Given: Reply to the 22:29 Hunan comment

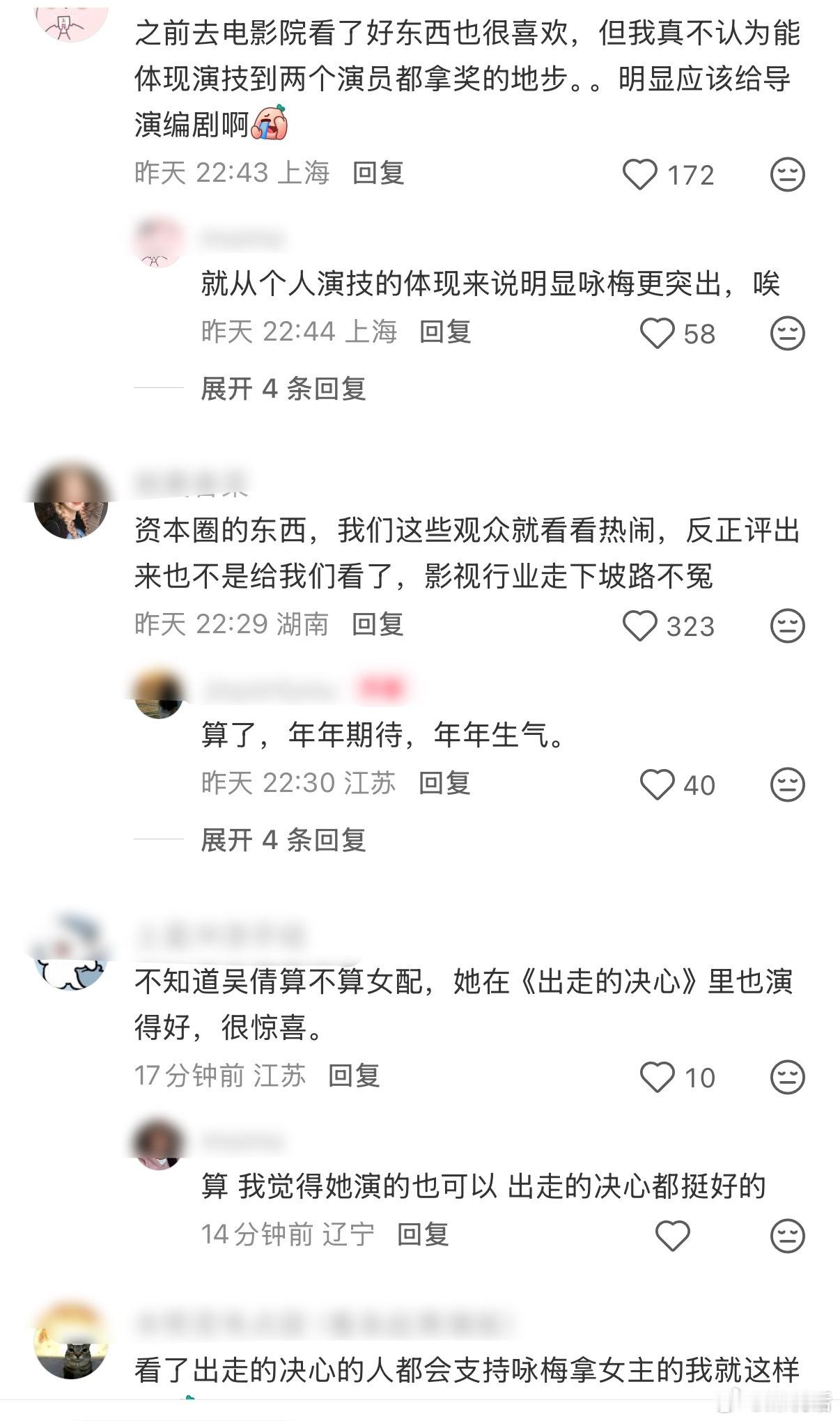Looking at the screenshot, I should (378, 624).
